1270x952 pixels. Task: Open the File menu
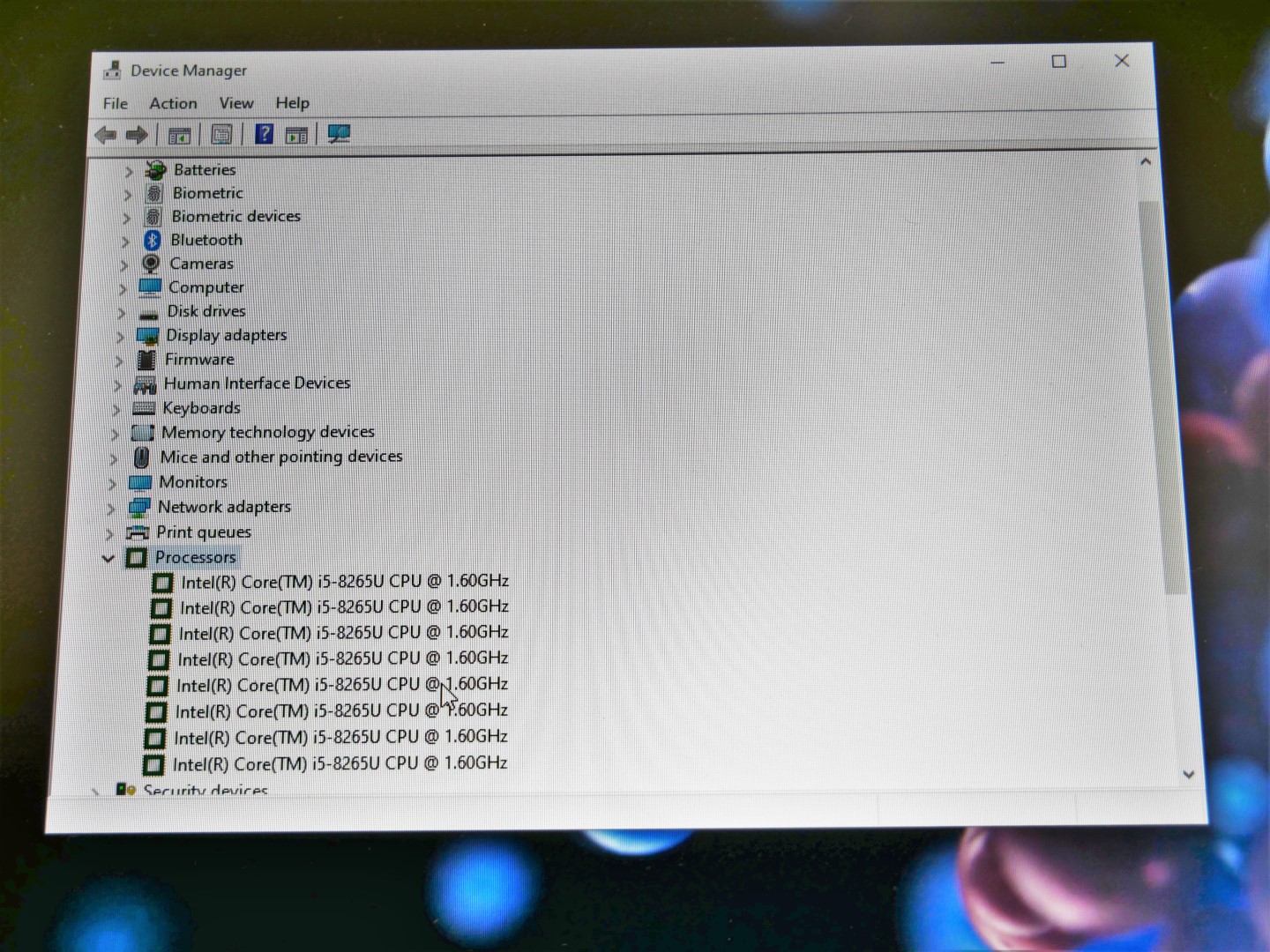[116, 104]
